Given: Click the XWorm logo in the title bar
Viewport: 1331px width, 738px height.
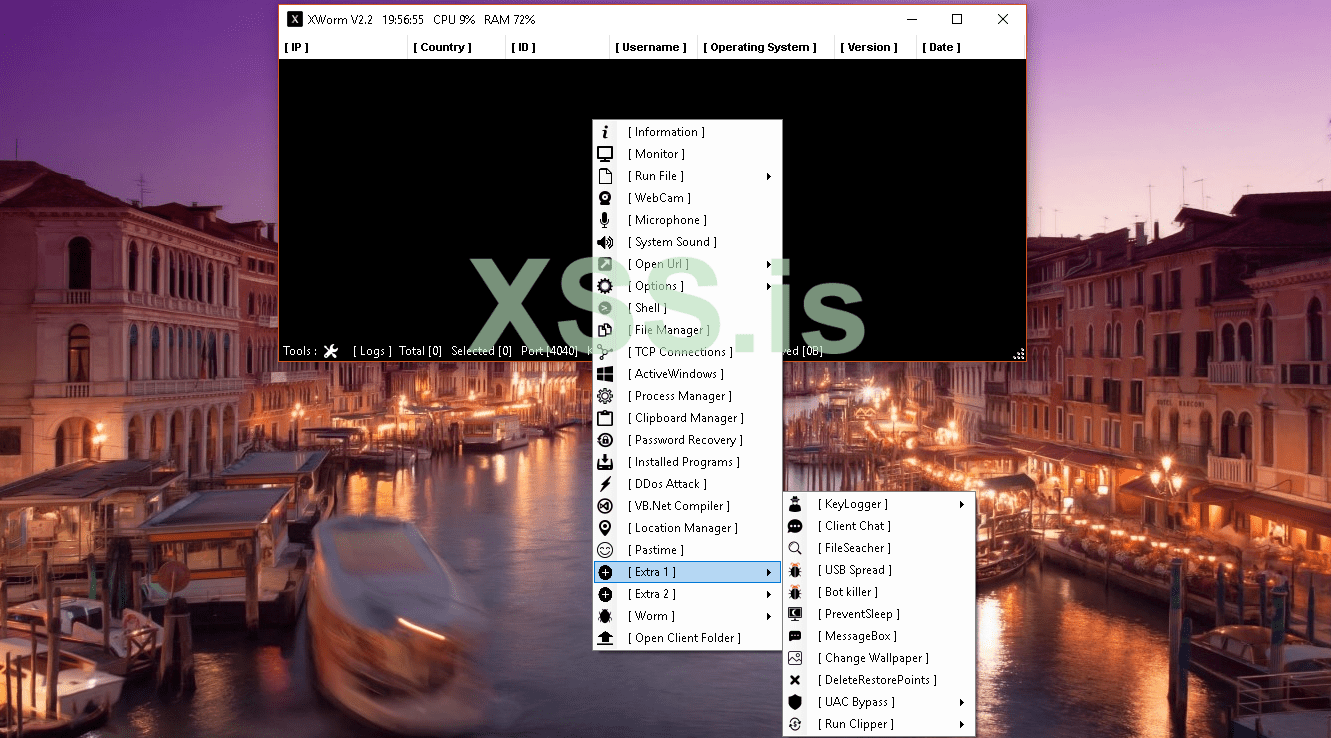Looking at the screenshot, I should click(295, 19).
